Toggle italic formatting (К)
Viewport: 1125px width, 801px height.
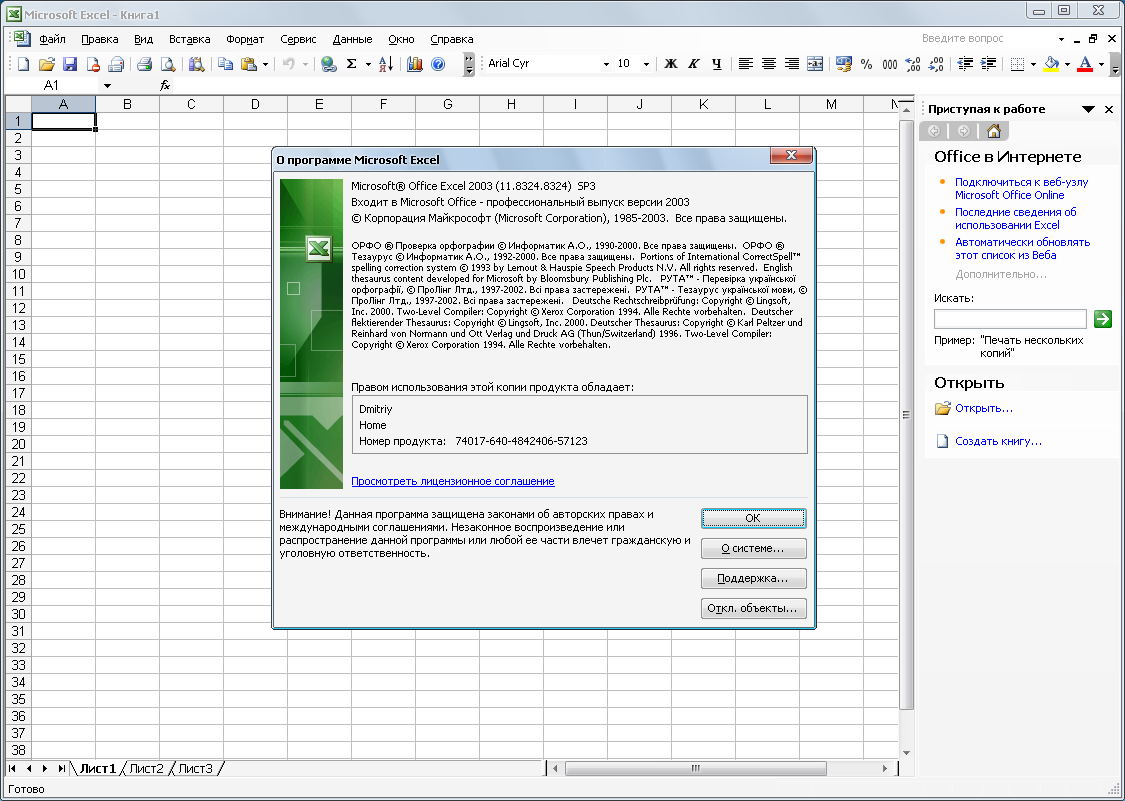(x=694, y=64)
